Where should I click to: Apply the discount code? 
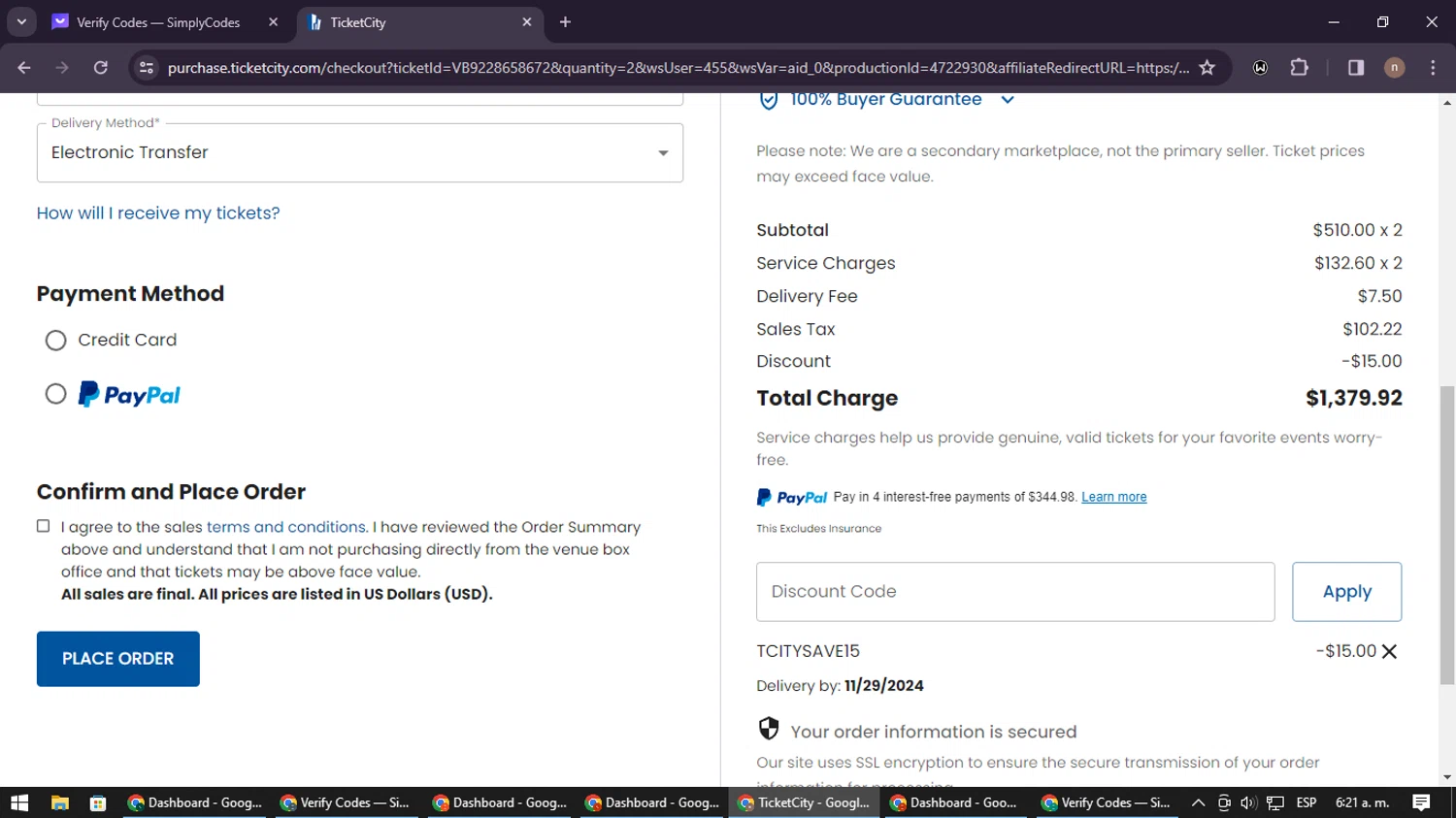[x=1347, y=592]
